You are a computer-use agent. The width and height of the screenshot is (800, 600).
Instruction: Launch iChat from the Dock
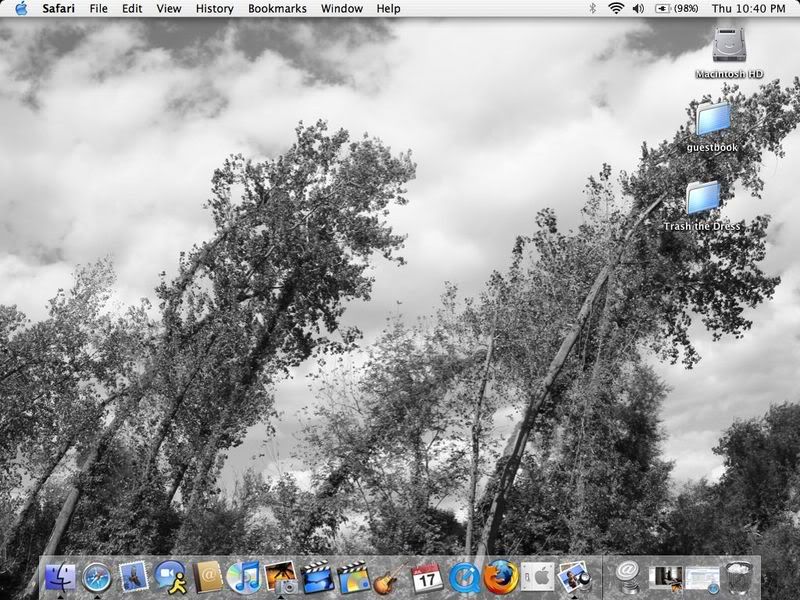[x=170, y=578]
